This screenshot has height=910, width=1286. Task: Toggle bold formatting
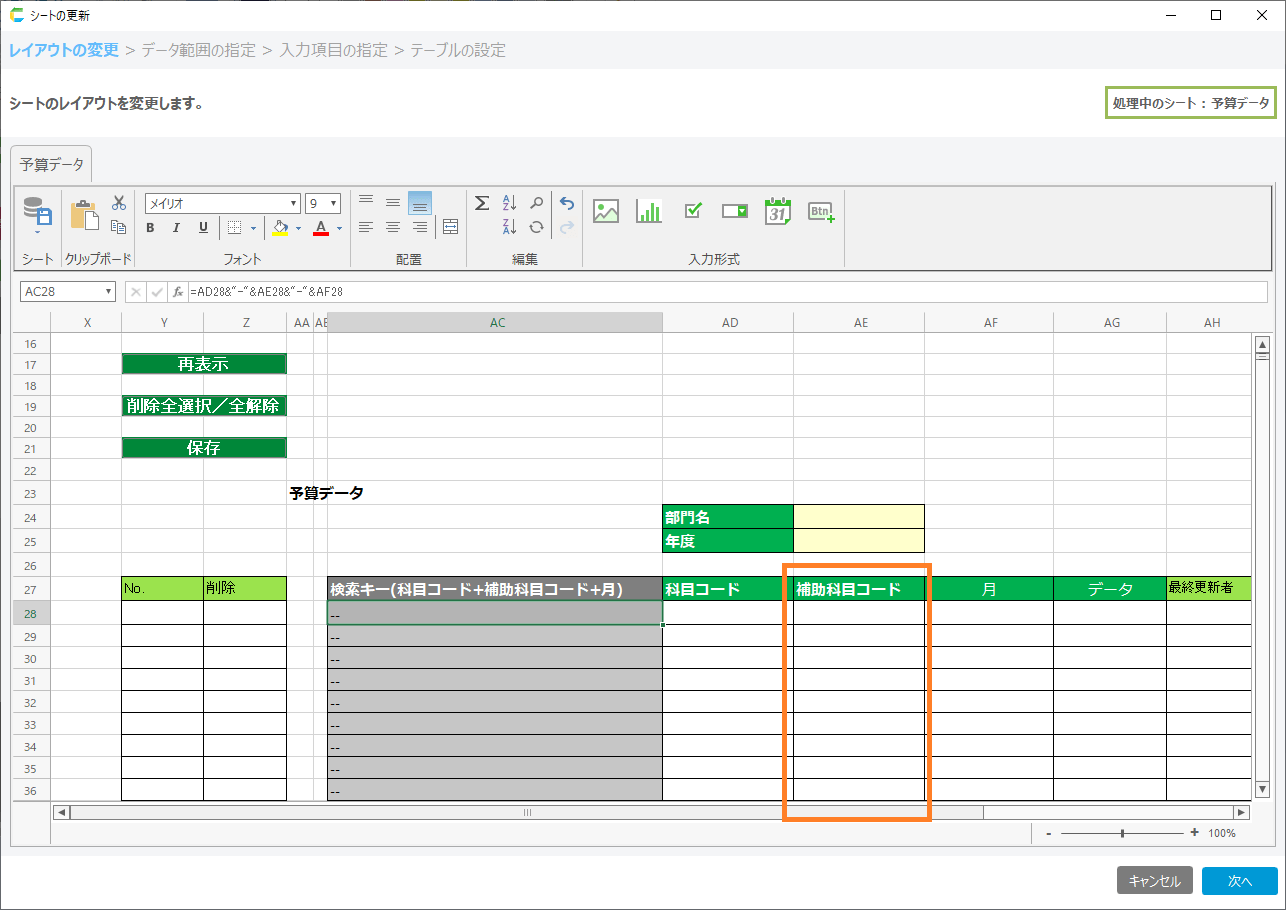tap(150, 228)
